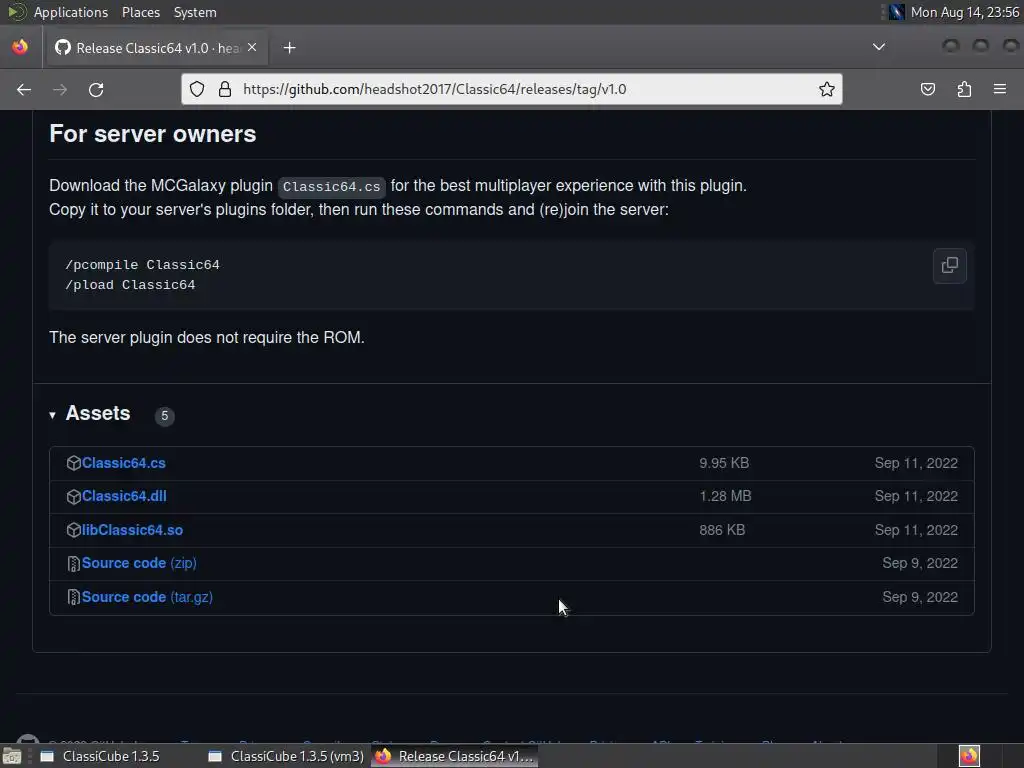Click the For server owners heading
Screen dimensions: 1024x768
(153, 134)
